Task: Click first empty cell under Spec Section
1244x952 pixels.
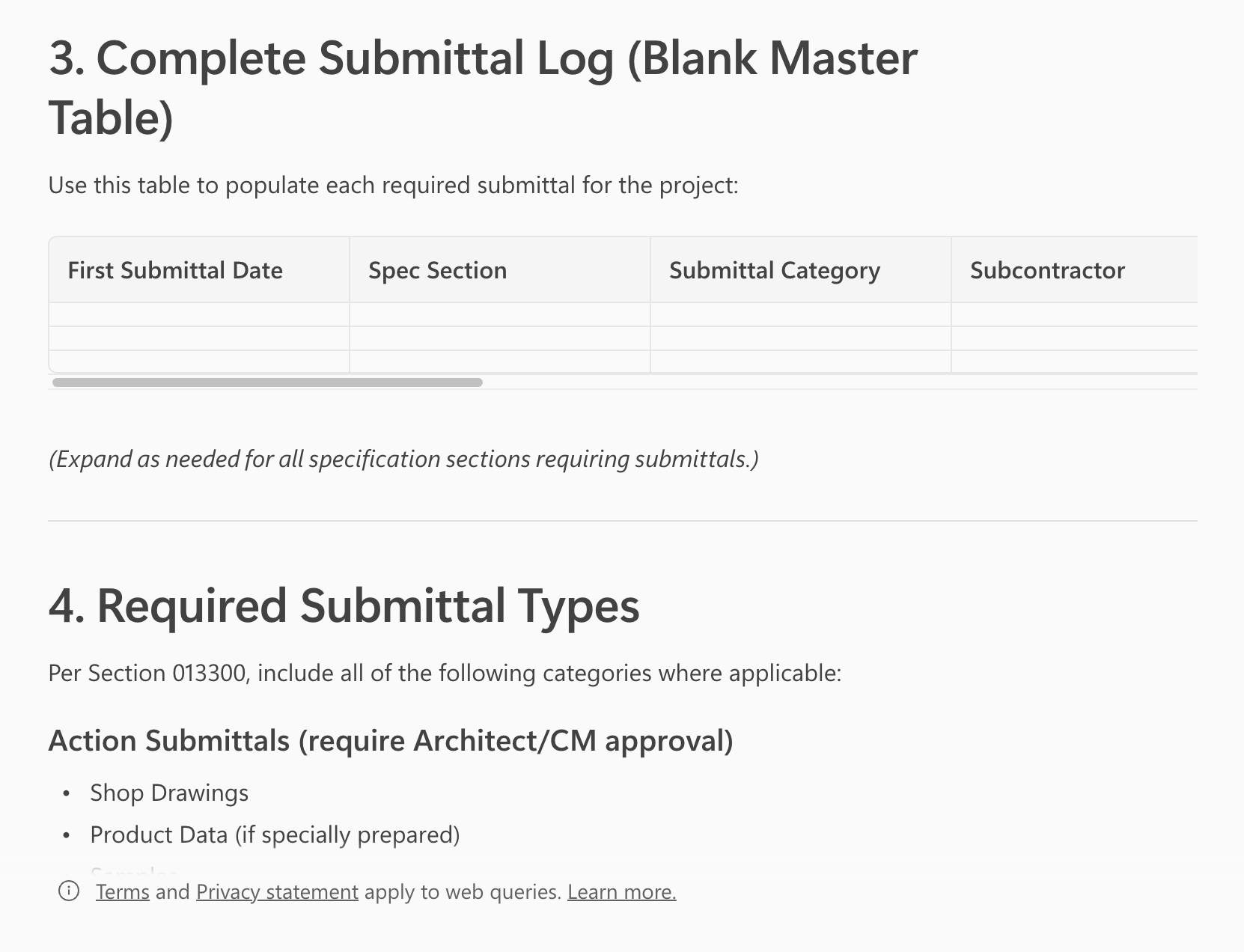Action: (x=499, y=314)
